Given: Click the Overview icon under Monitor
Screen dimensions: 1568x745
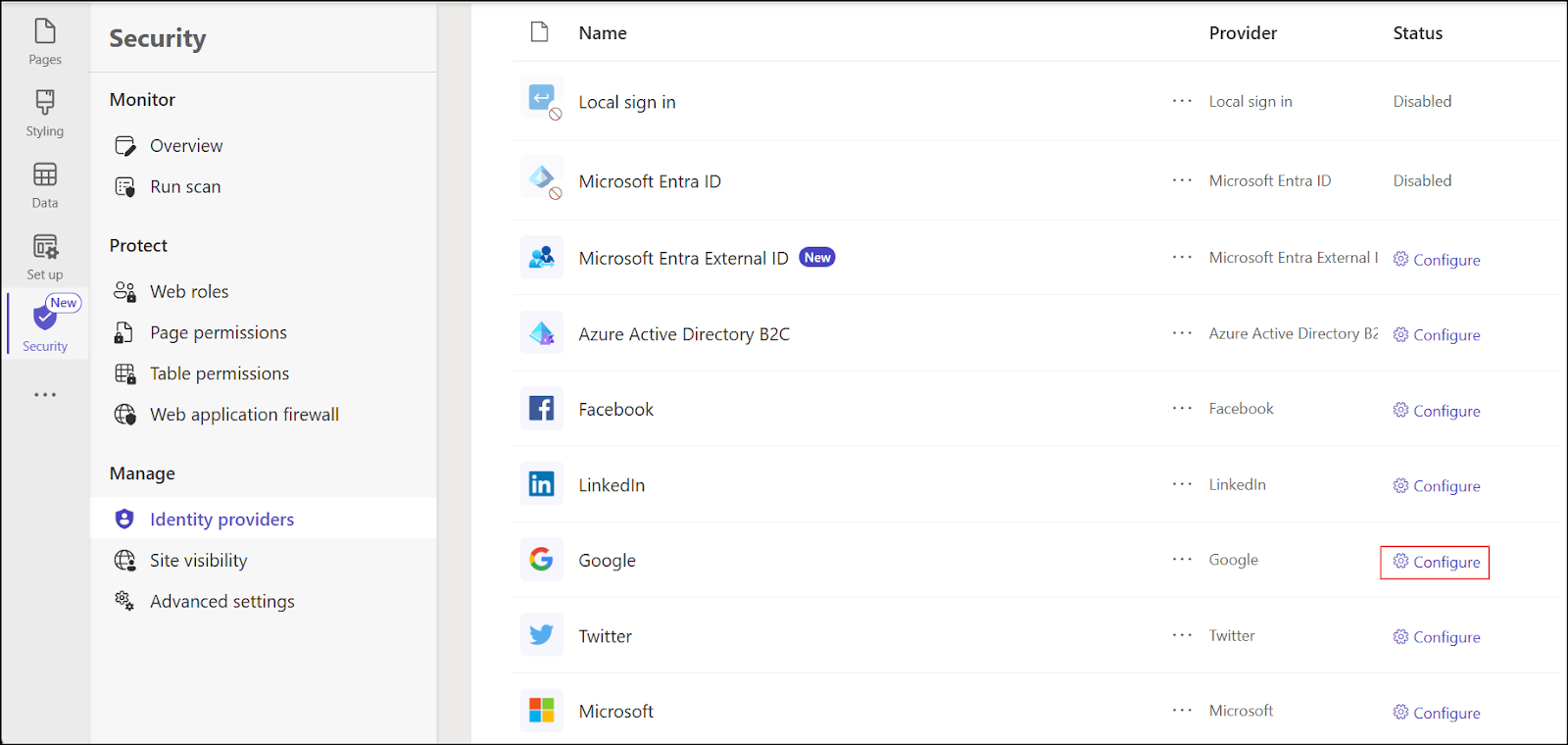Looking at the screenshot, I should pyautogui.click(x=125, y=146).
